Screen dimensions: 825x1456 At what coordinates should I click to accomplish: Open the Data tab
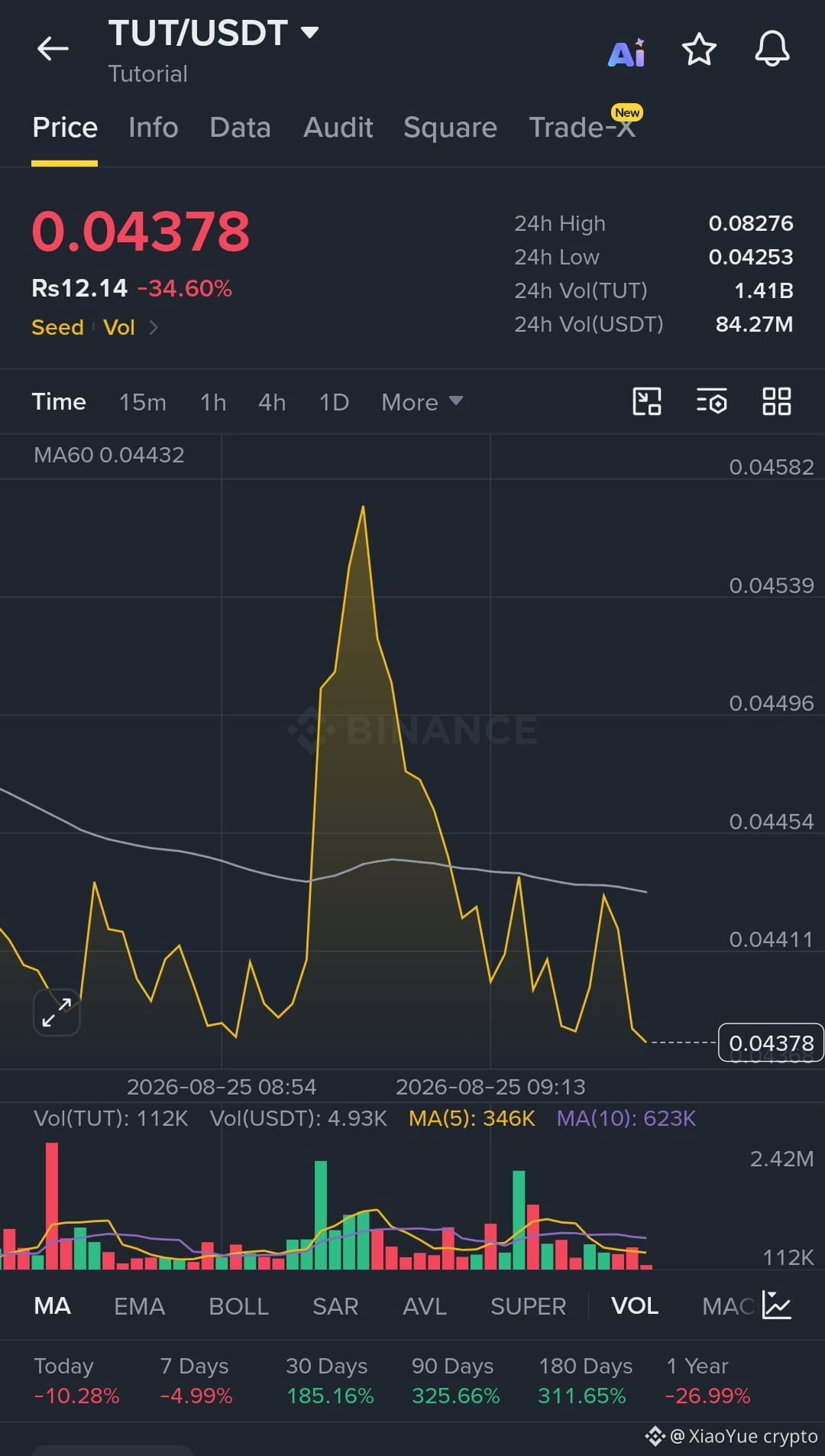click(240, 128)
